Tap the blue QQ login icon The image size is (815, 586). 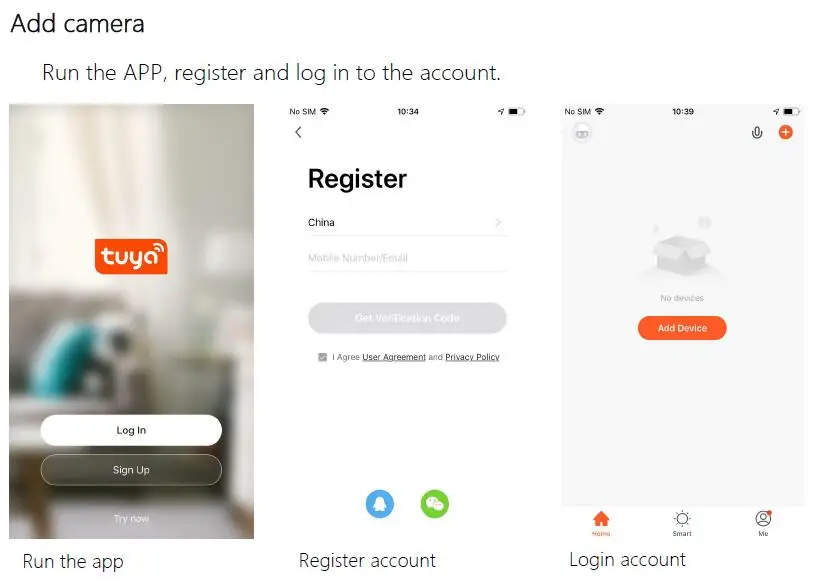tap(380, 504)
